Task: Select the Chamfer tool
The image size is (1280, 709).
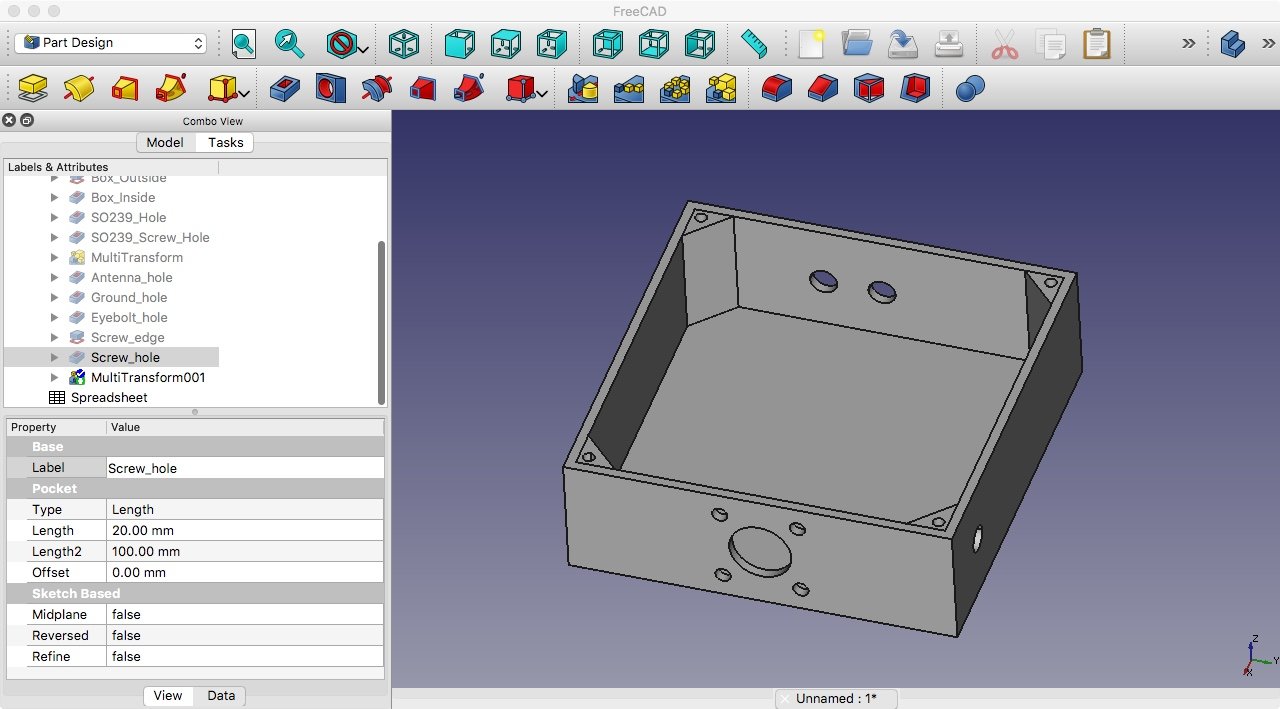Action: [823, 88]
